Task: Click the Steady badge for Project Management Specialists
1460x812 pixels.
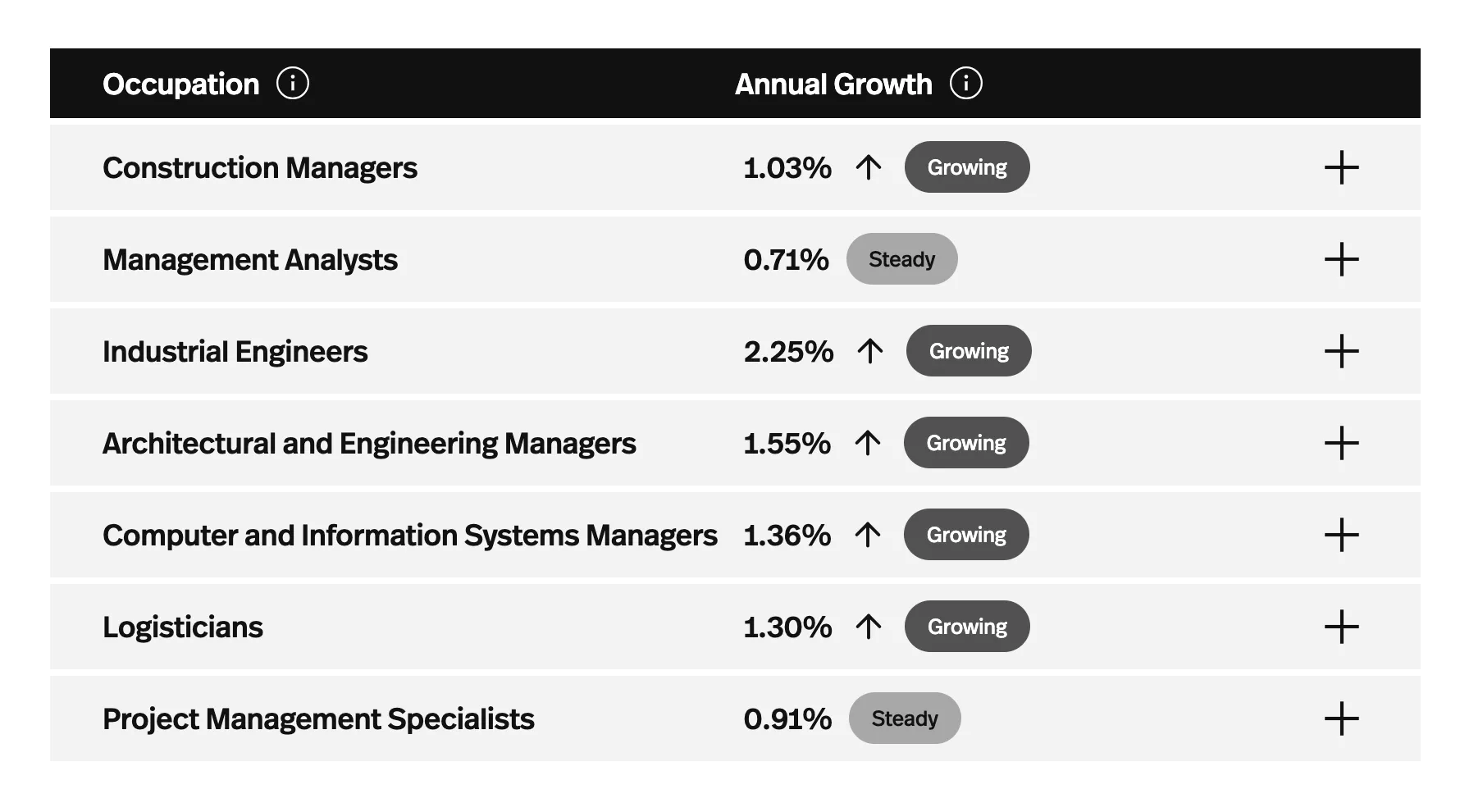Action: [904, 718]
